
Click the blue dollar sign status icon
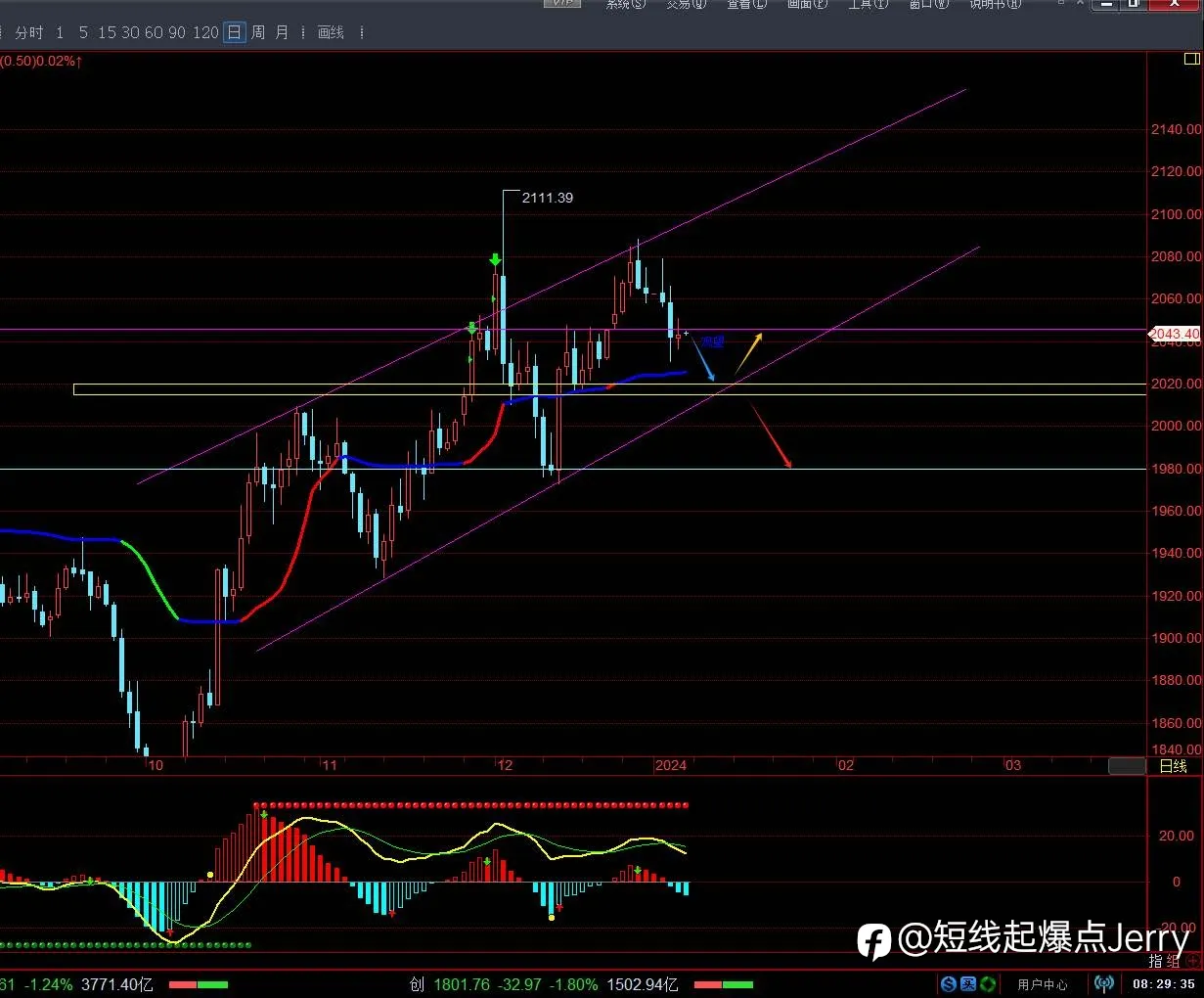[x=949, y=983]
